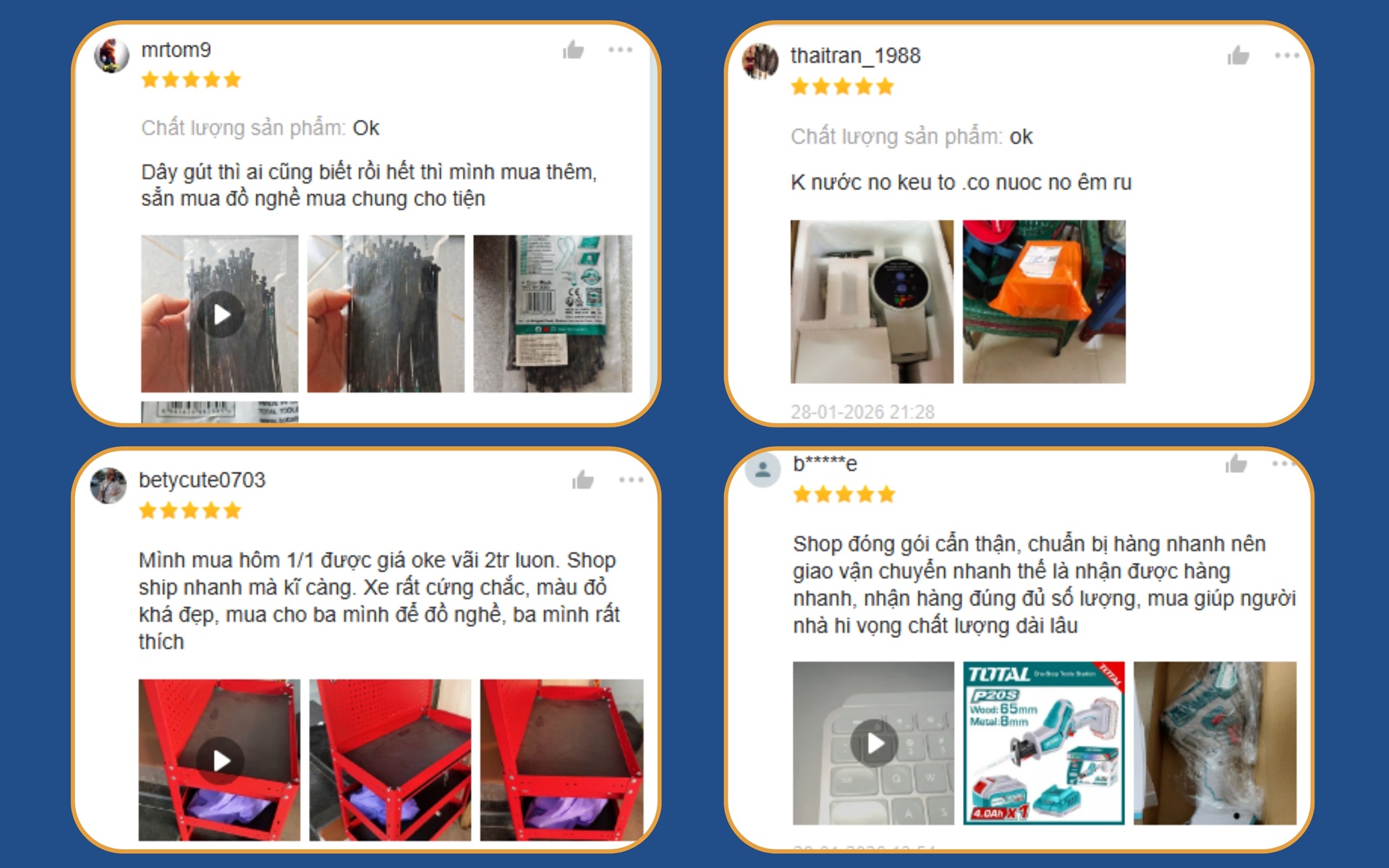Image resolution: width=1389 pixels, height=868 pixels.
Task: View the water pump in foam photo
Action: (872, 302)
